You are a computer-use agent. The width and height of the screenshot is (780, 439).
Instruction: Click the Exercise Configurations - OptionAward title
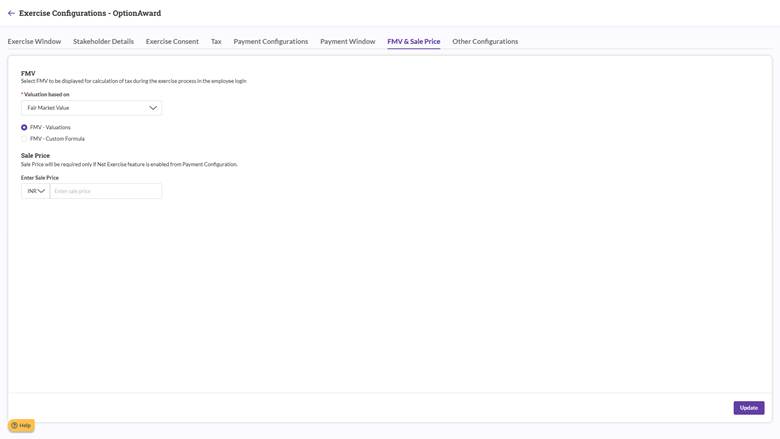[90, 13]
